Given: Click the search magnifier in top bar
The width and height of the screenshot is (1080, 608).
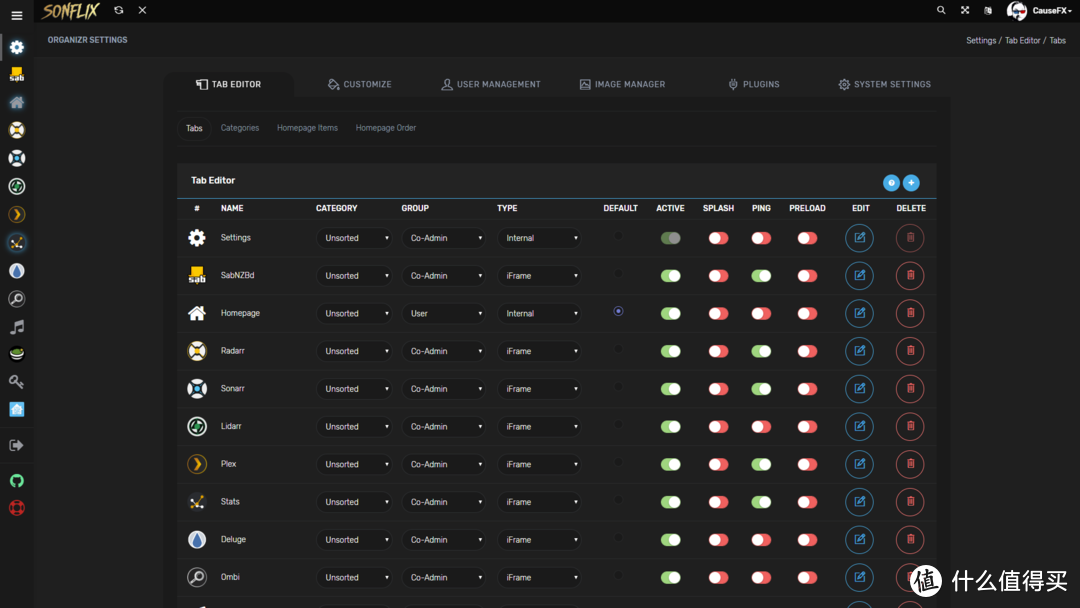Looking at the screenshot, I should [941, 10].
